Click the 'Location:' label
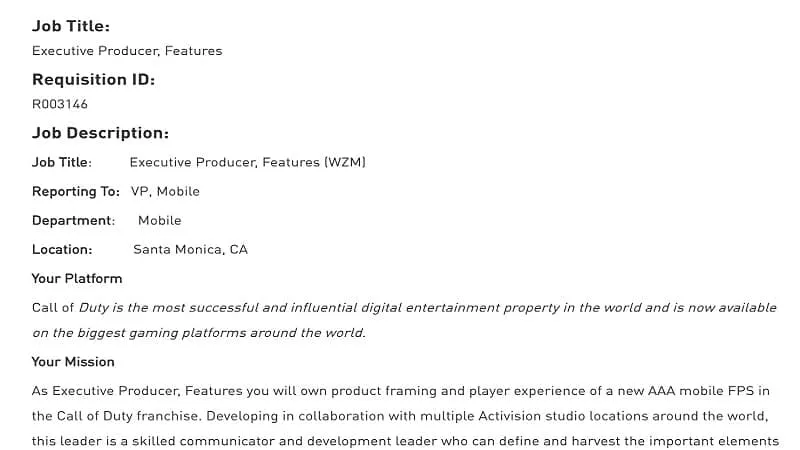The height and width of the screenshot is (450, 800). tap(62, 249)
